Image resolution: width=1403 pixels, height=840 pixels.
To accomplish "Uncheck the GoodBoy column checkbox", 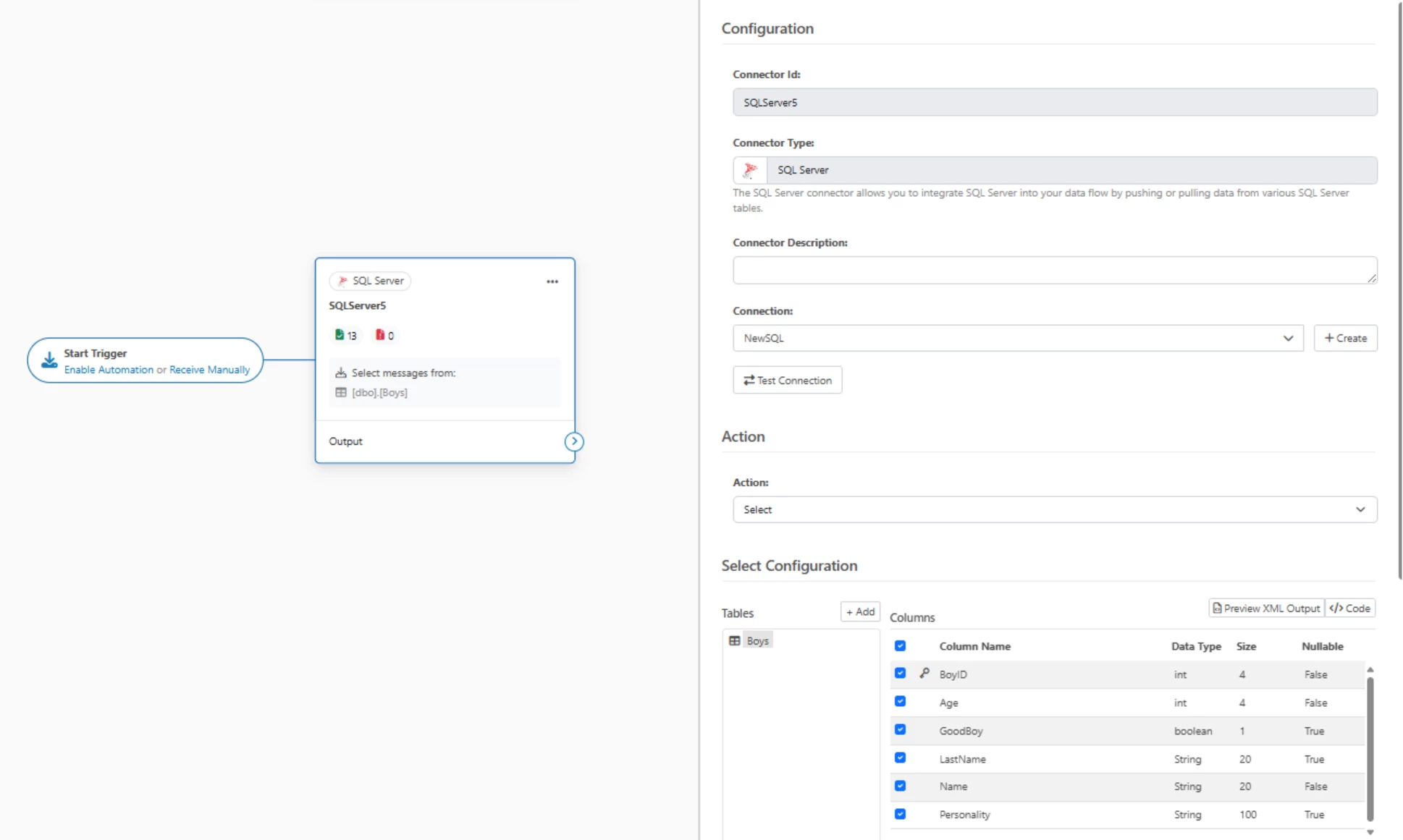I will (900, 730).
